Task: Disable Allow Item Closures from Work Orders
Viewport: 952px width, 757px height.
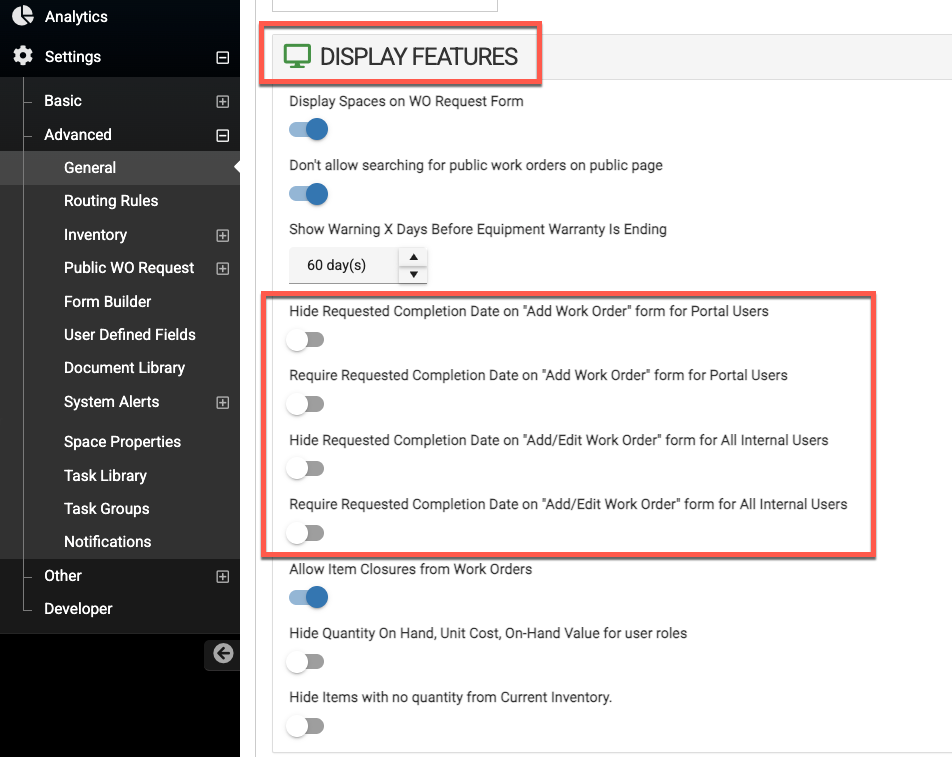Action: tap(308, 597)
